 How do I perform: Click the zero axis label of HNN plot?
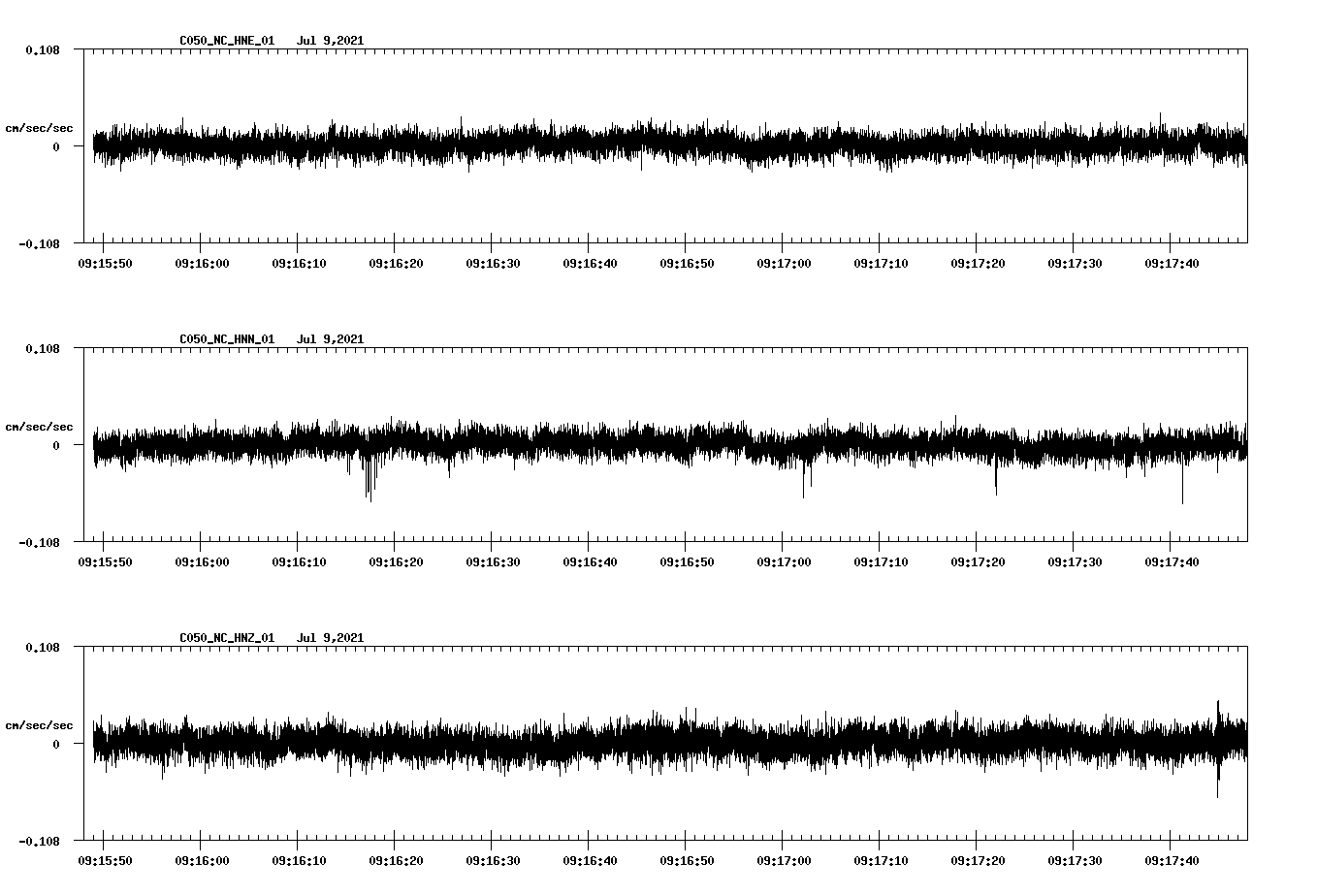click(x=56, y=446)
